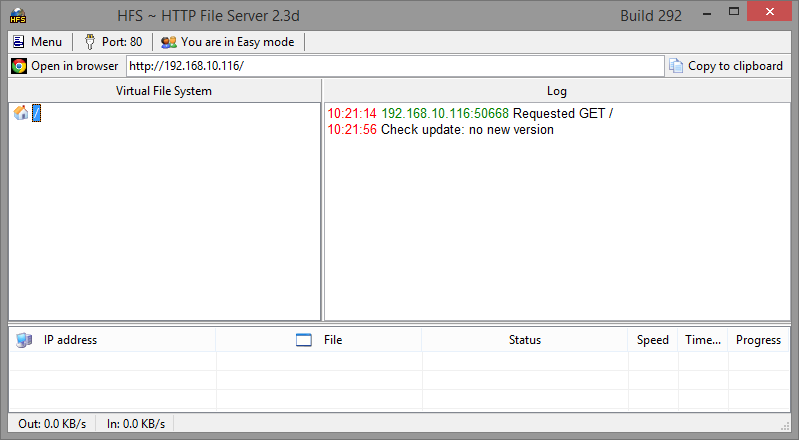Minimize the HFS window
The width and height of the screenshot is (799, 440).
707,14
